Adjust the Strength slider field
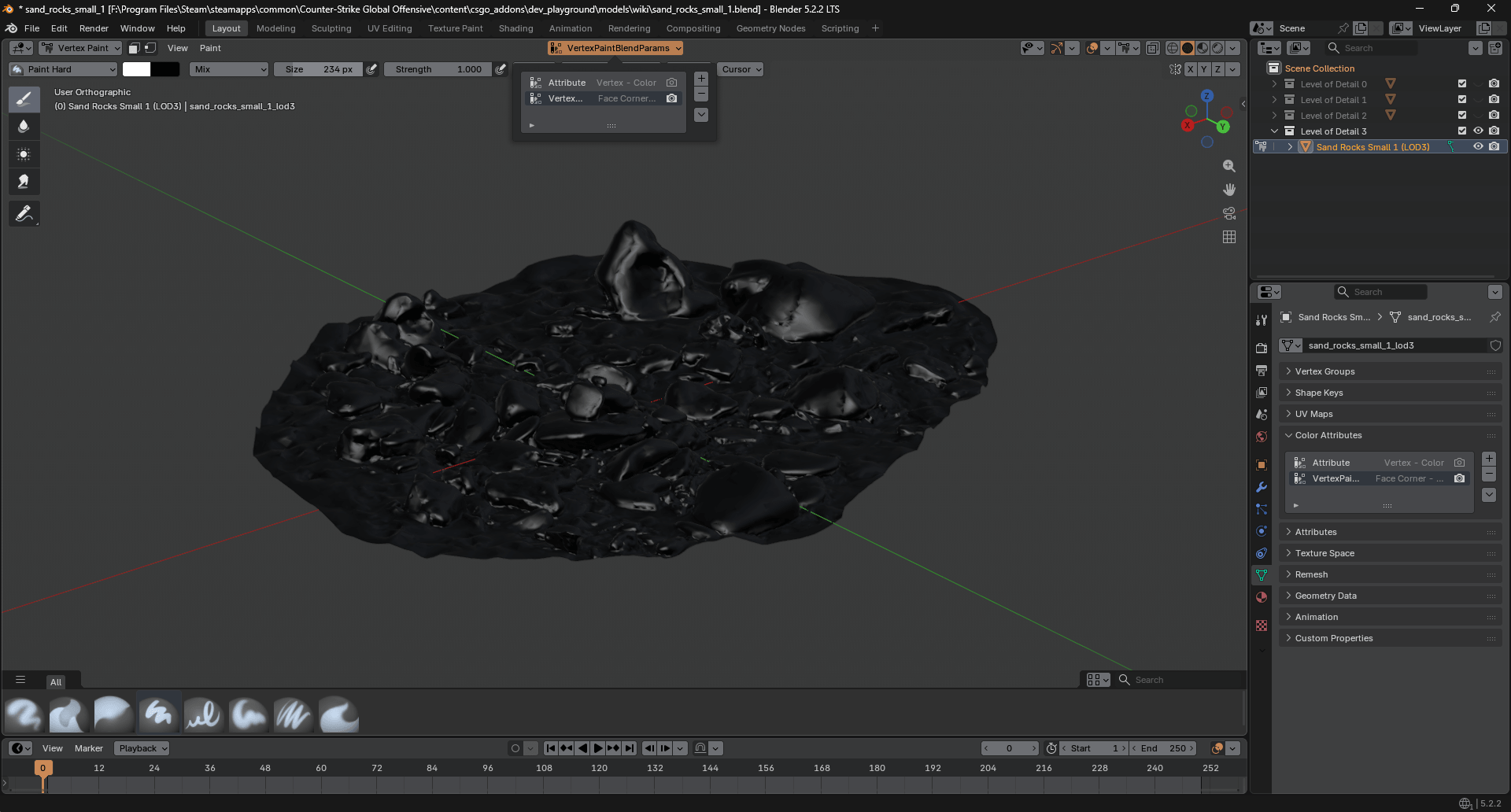The width and height of the screenshot is (1511, 812). (438, 69)
